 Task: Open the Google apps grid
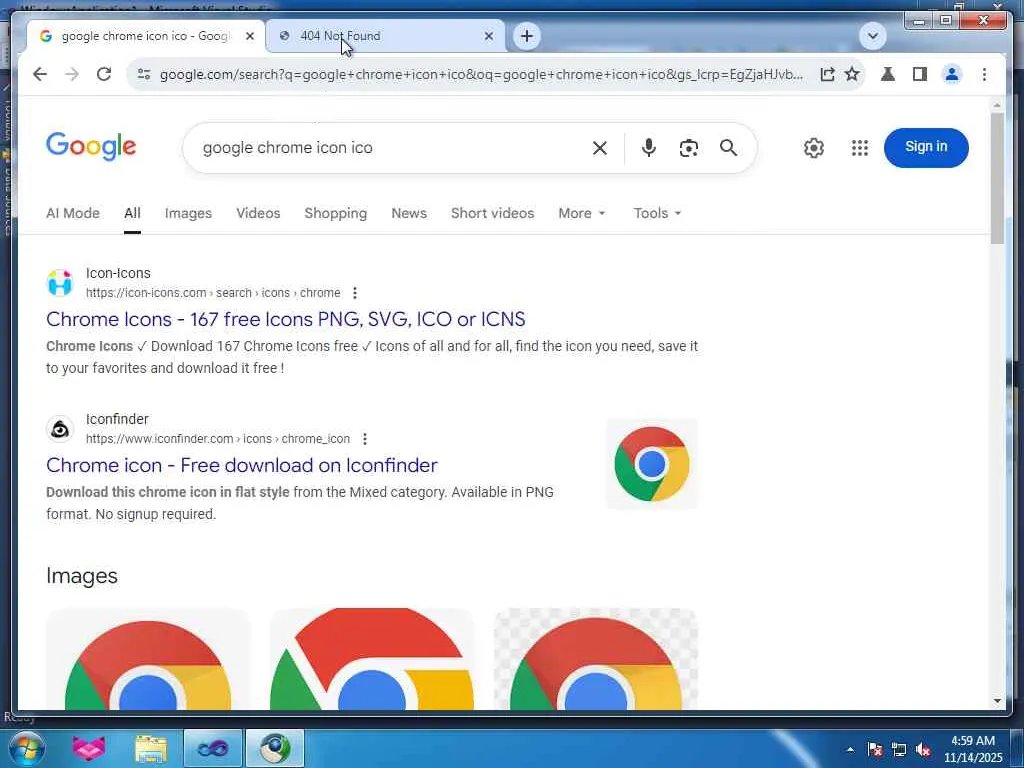(860, 148)
